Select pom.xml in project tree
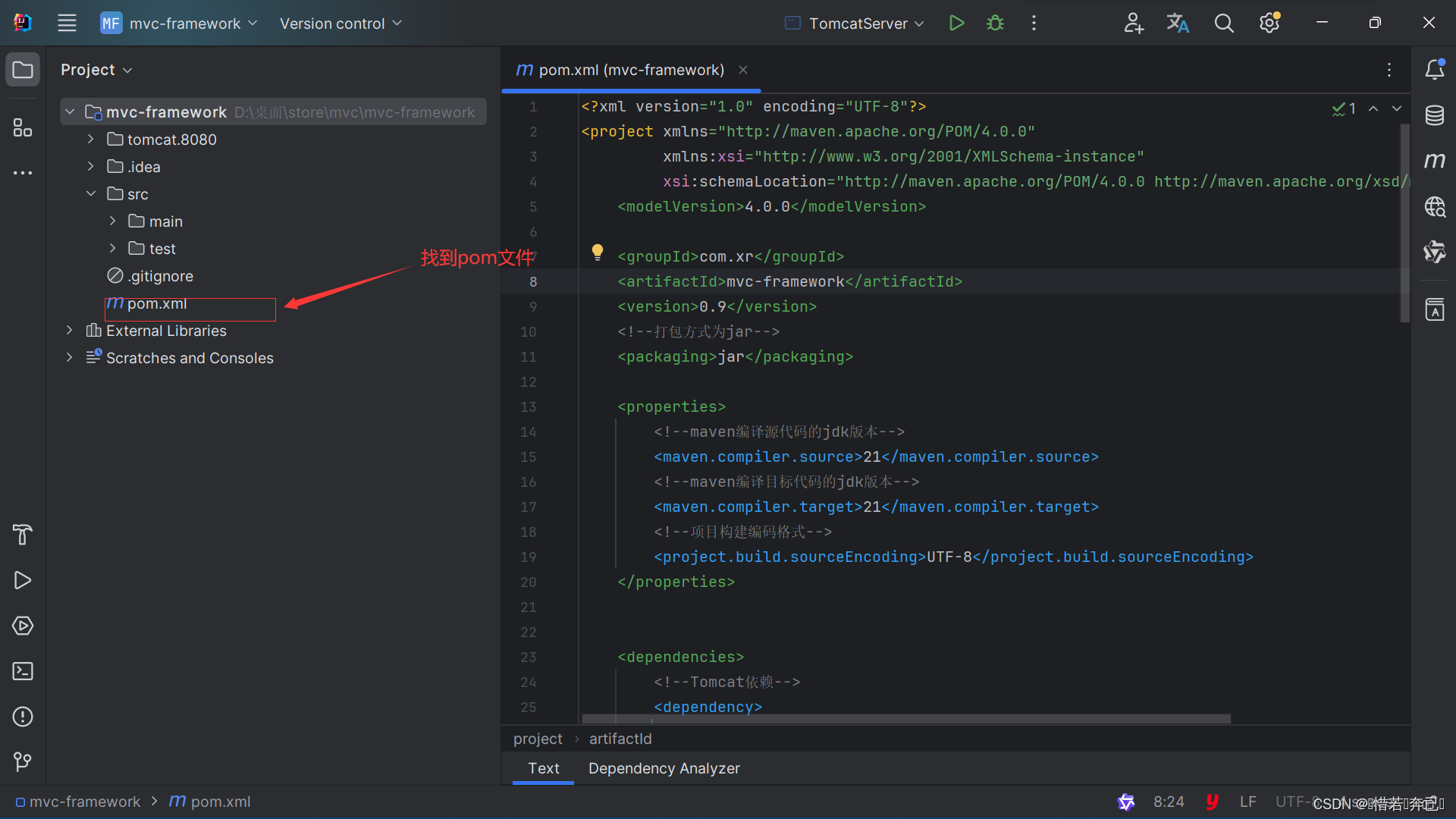Image resolution: width=1456 pixels, height=819 pixels. coord(156,303)
